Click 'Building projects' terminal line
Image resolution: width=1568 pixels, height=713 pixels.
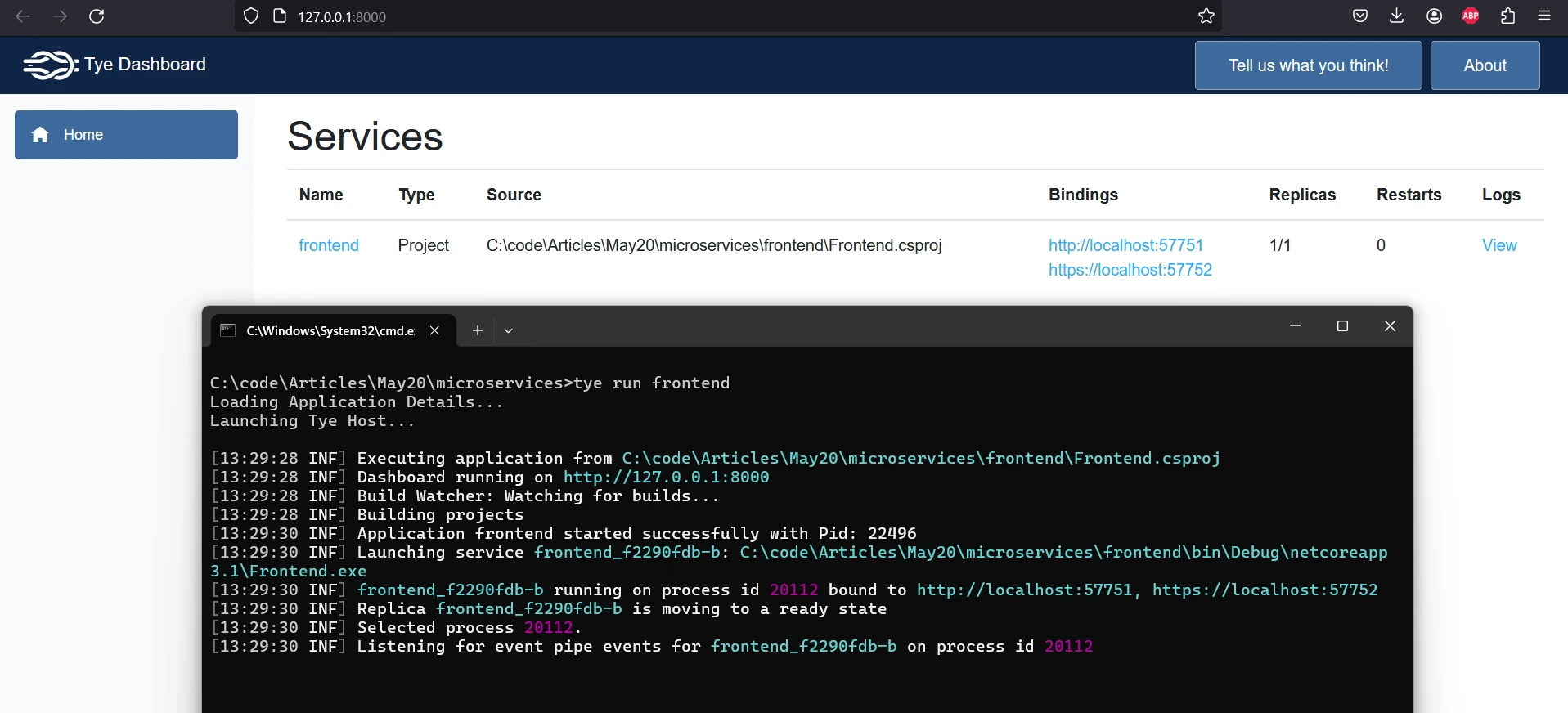pos(440,514)
